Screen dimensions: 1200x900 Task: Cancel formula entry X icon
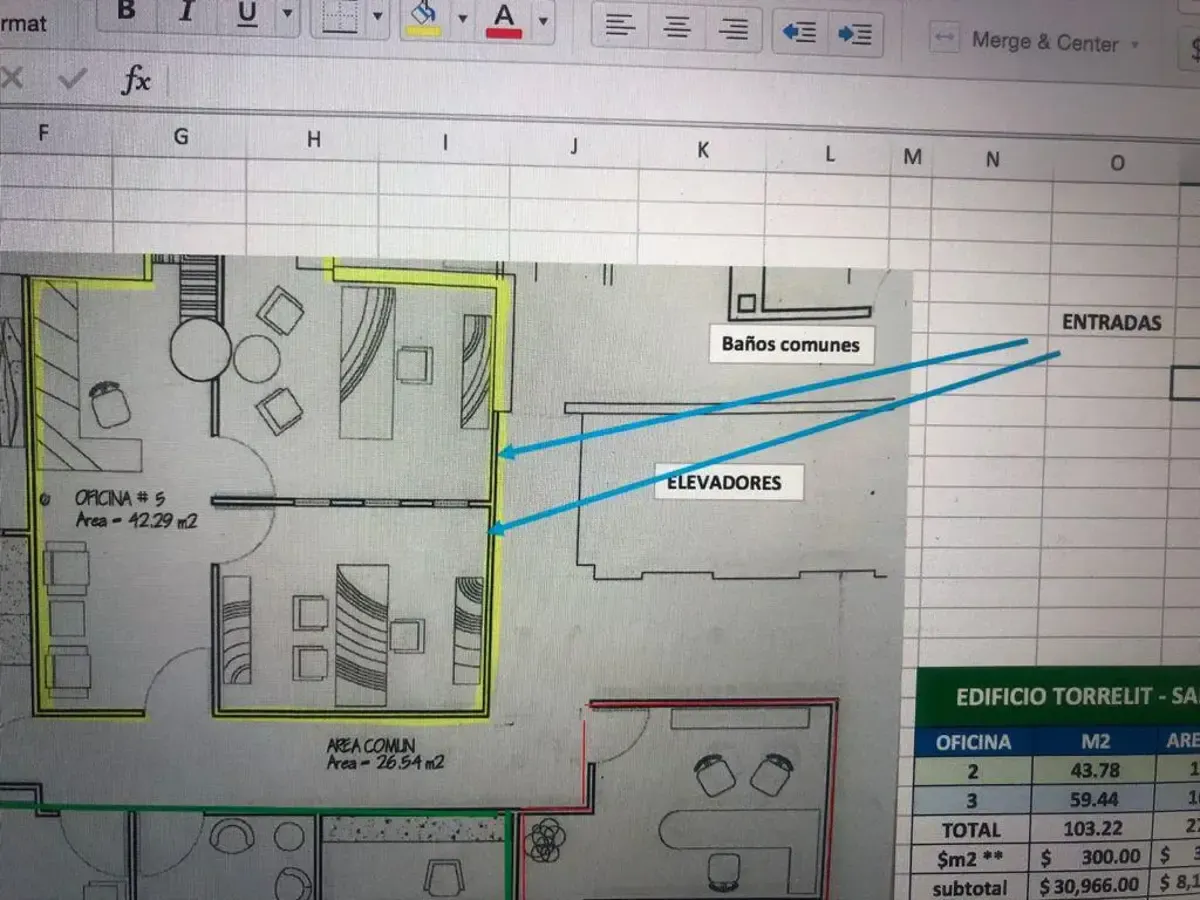click(x=12, y=77)
